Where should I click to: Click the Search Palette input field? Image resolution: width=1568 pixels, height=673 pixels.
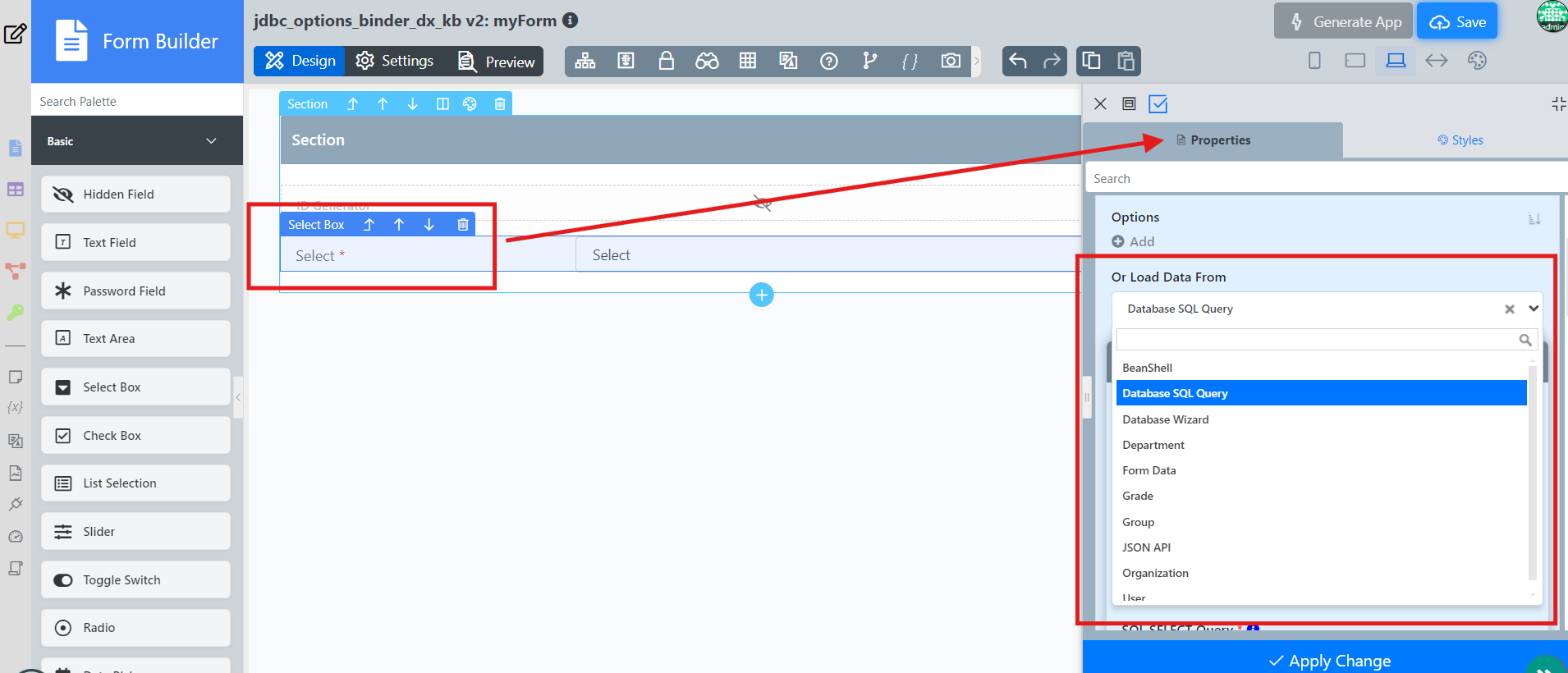tap(137, 102)
